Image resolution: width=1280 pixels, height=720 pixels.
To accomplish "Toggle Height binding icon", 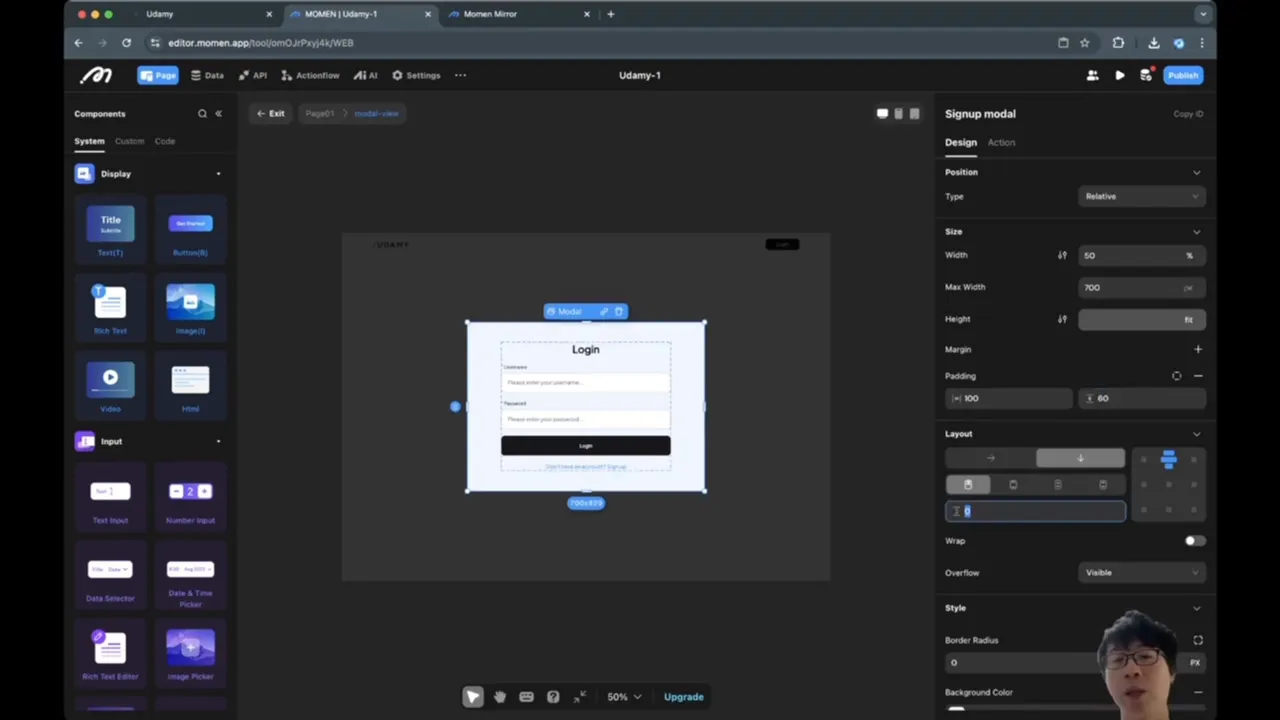I will (x=1062, y=319).
